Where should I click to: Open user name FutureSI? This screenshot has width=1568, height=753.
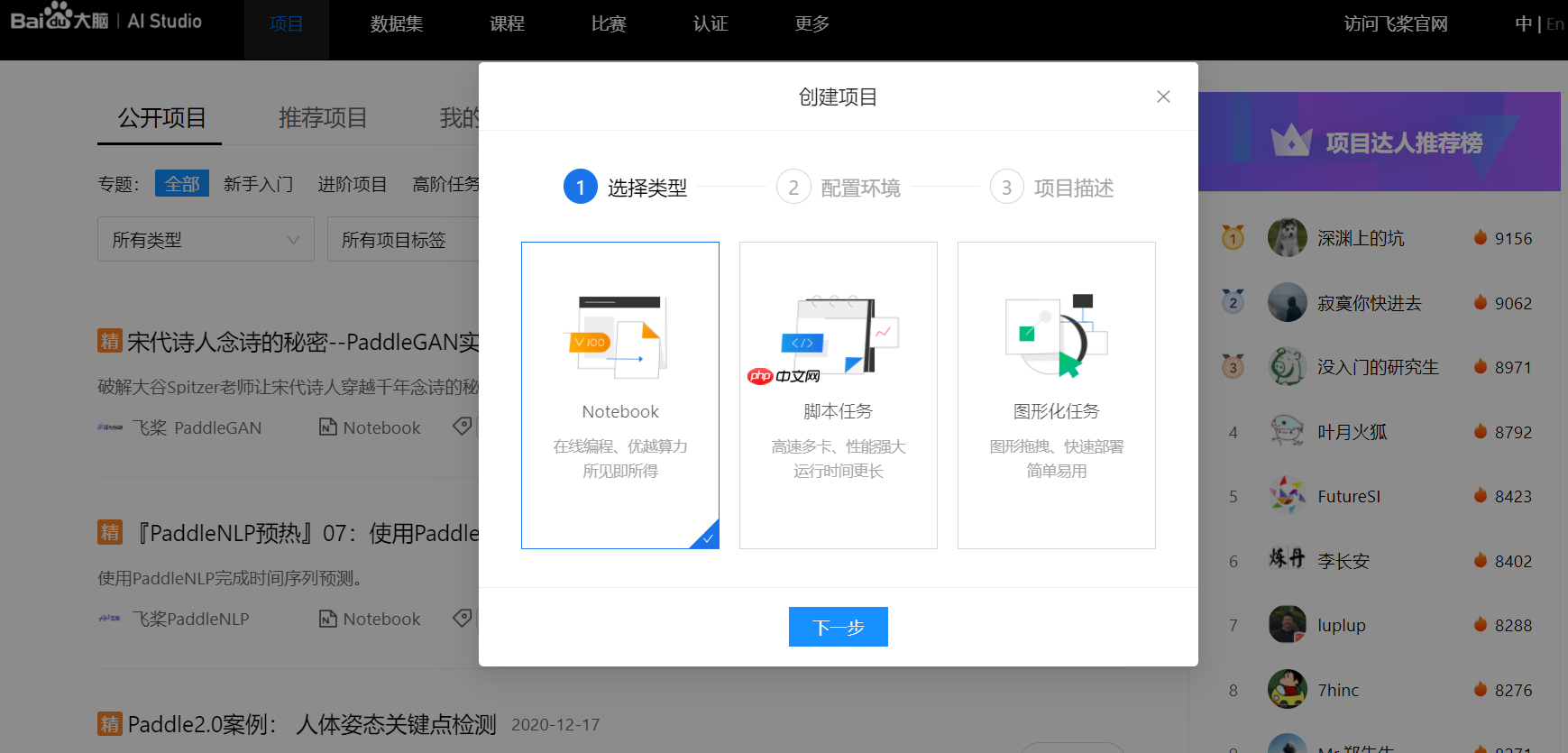click(x=1349, y=496)
